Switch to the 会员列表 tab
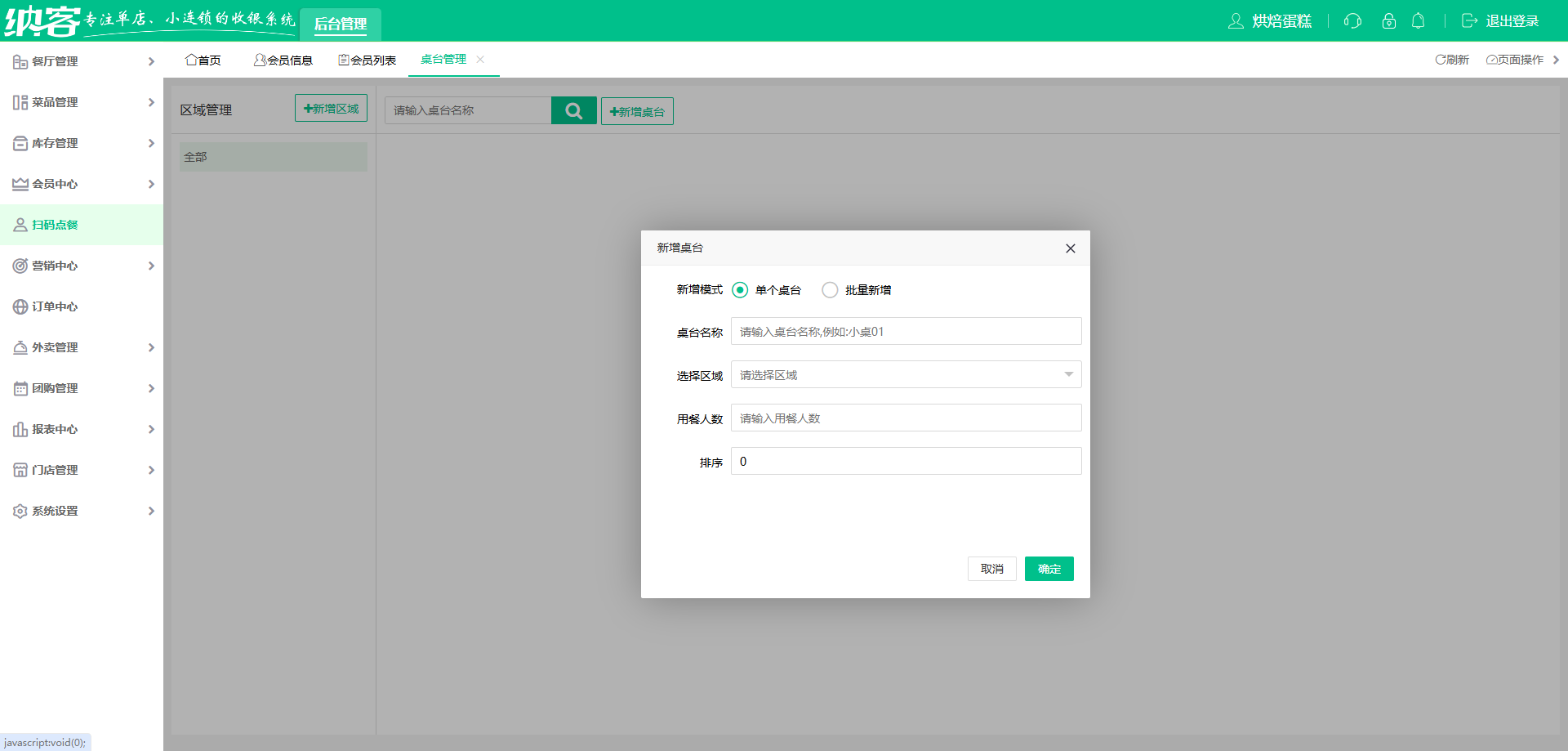This screenshot has width=1568, height=751. pyautogui.click(x=367, y=59)
